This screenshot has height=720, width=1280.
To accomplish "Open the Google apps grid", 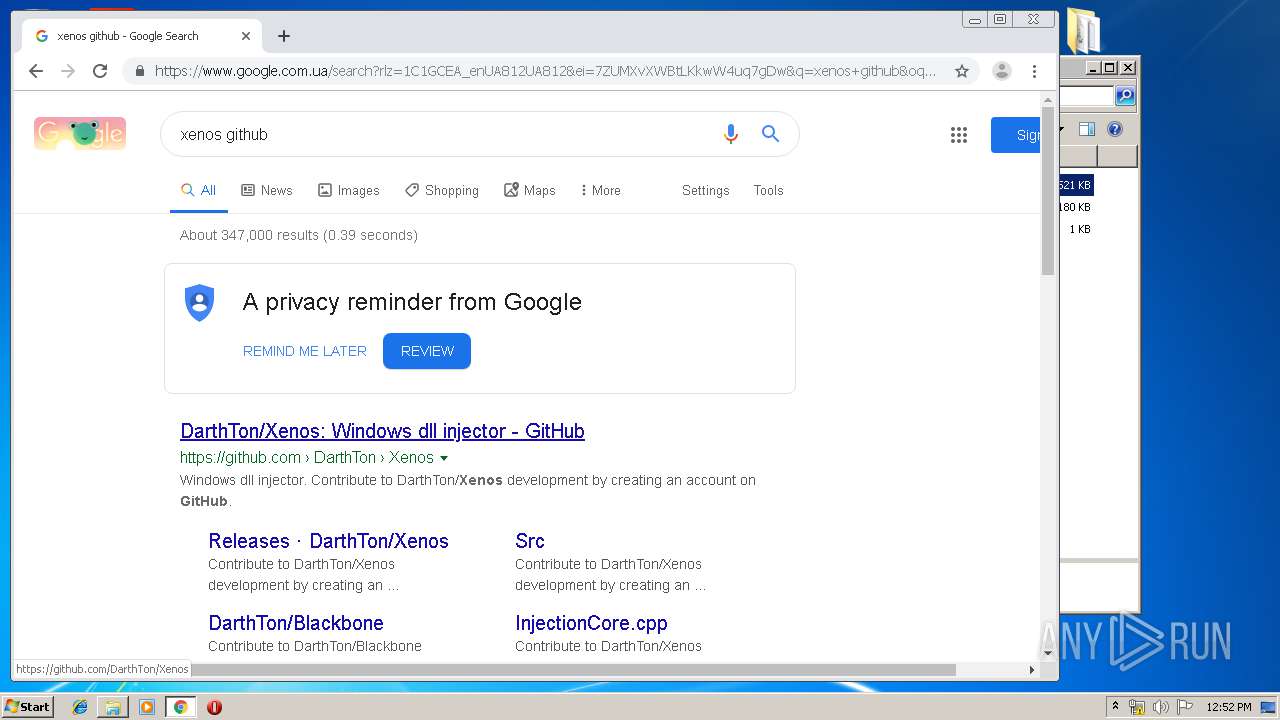I will 959,135.
